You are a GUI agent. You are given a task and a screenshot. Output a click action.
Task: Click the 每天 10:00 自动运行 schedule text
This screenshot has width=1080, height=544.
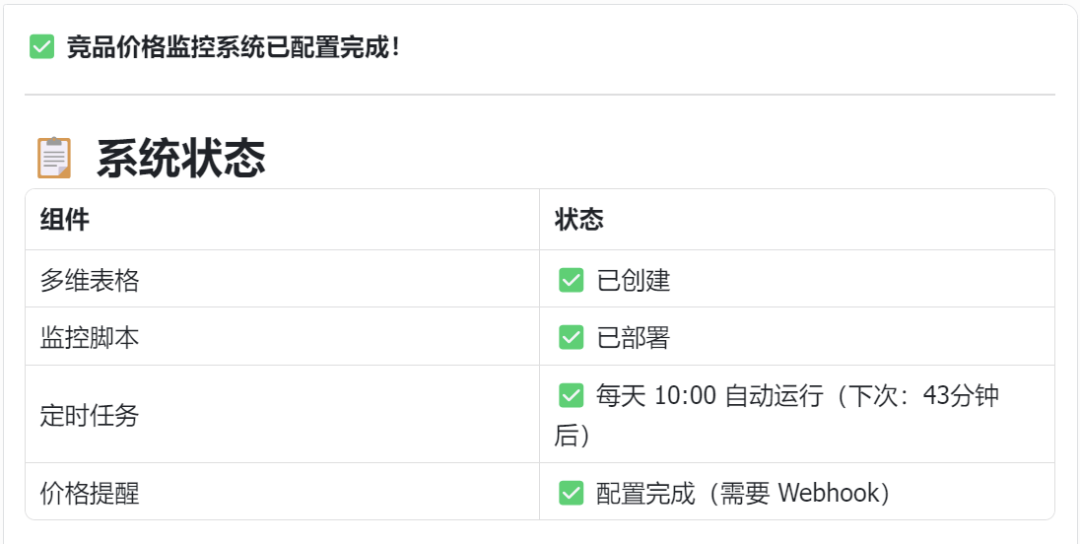click(x=710, y=396)
